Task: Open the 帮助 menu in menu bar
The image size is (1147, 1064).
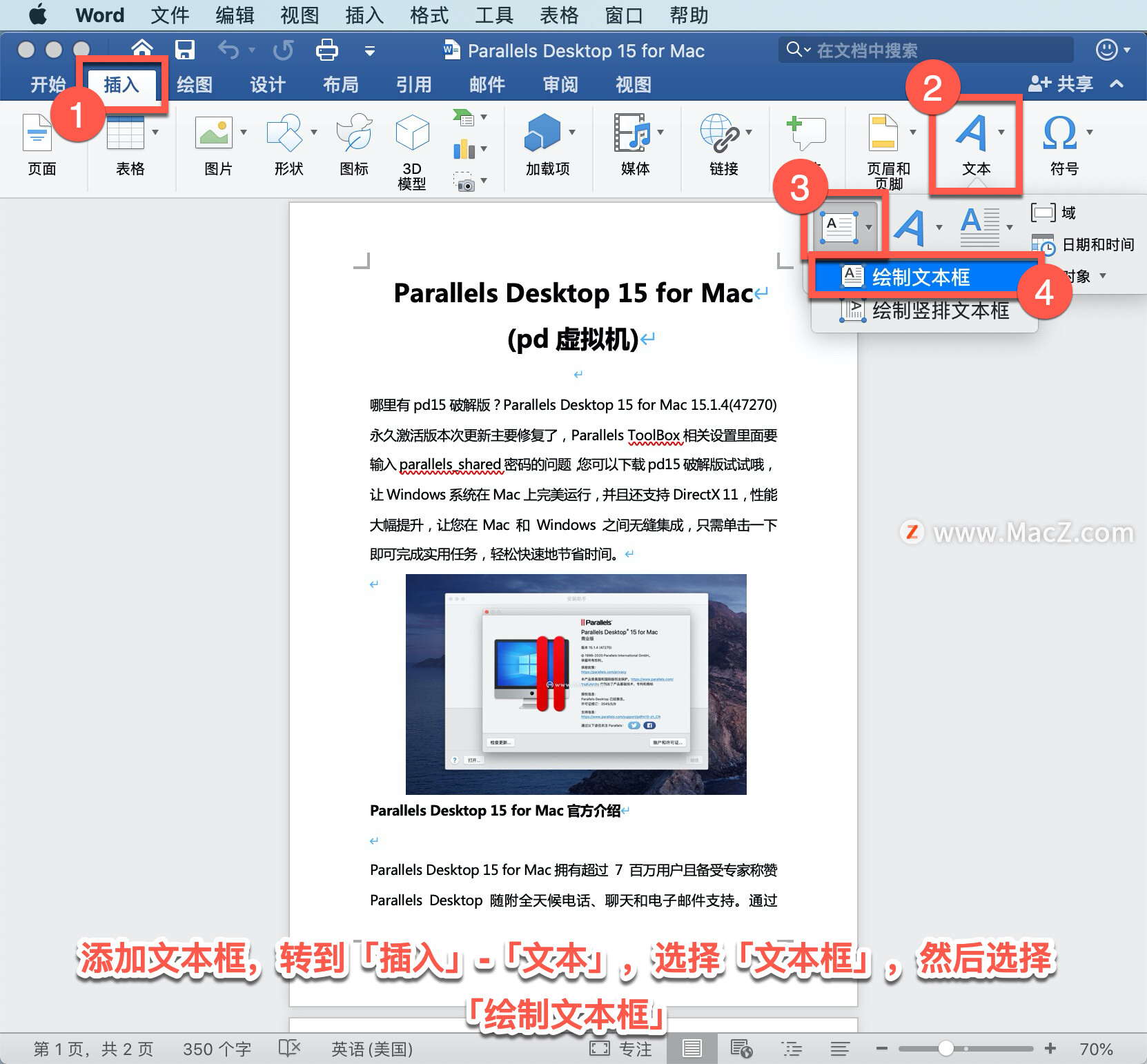Action: [689, 14]
